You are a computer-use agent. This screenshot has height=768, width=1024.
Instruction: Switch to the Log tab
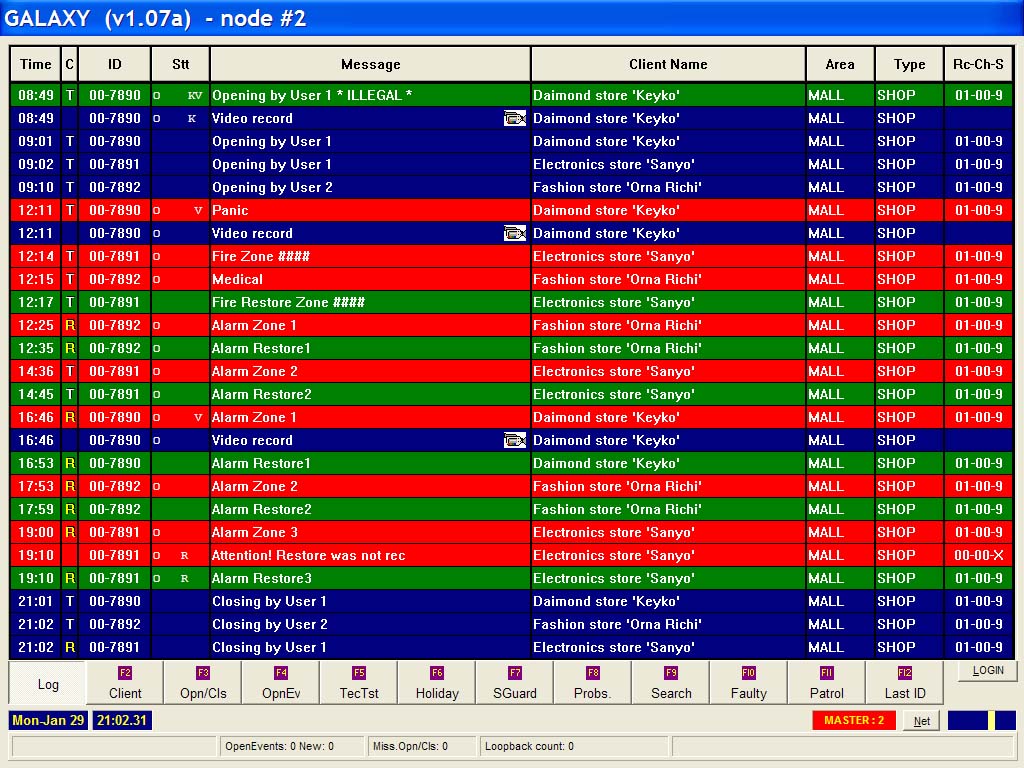pos(48,683)
